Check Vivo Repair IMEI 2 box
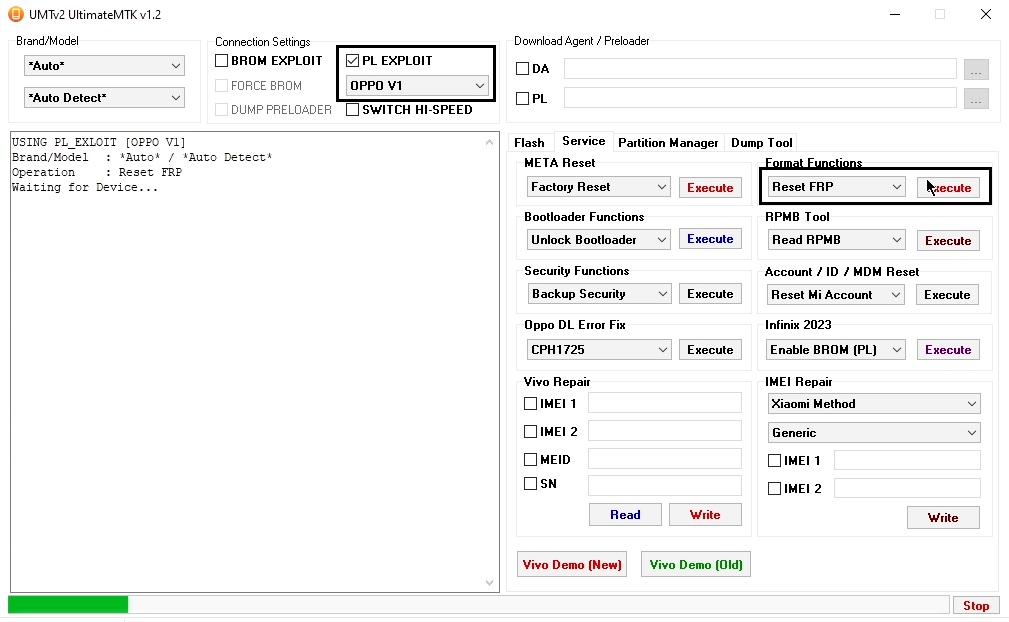 (x=530, y=432)
